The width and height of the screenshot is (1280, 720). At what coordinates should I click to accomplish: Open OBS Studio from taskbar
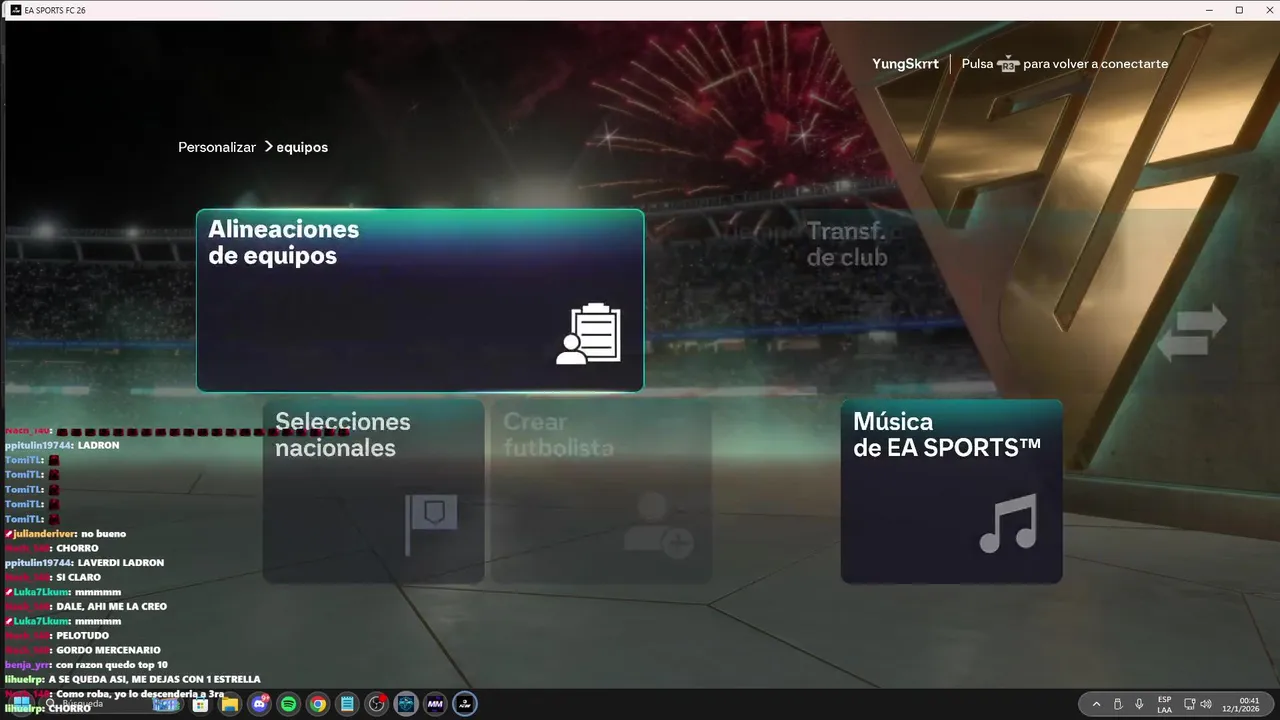click(376, 704)
